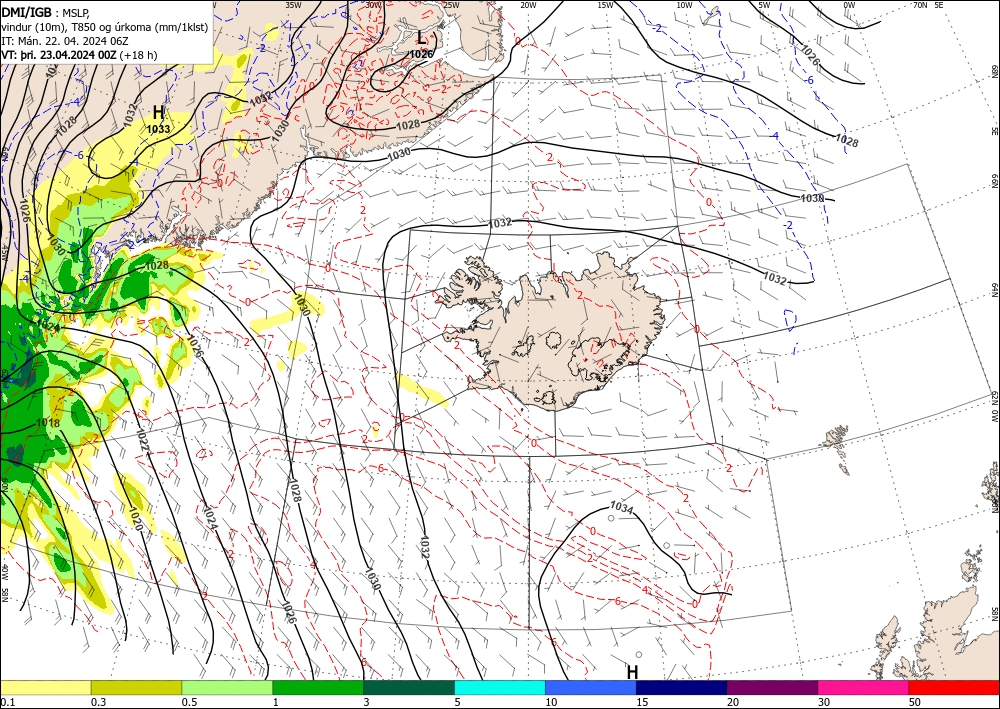Viewport: 1000px width, 709px height.
Task: Click the light green 0.5–1 legend swatch
Action: click(x=227, y=687)
